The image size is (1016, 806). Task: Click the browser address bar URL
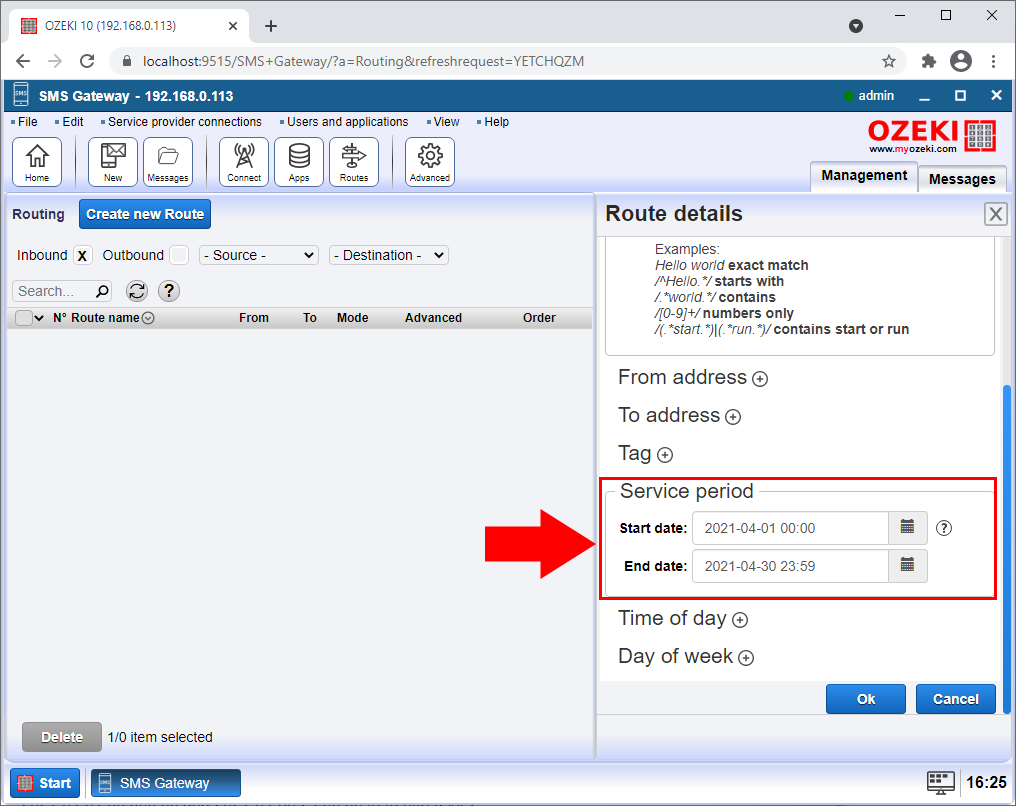tap(363, 62)
